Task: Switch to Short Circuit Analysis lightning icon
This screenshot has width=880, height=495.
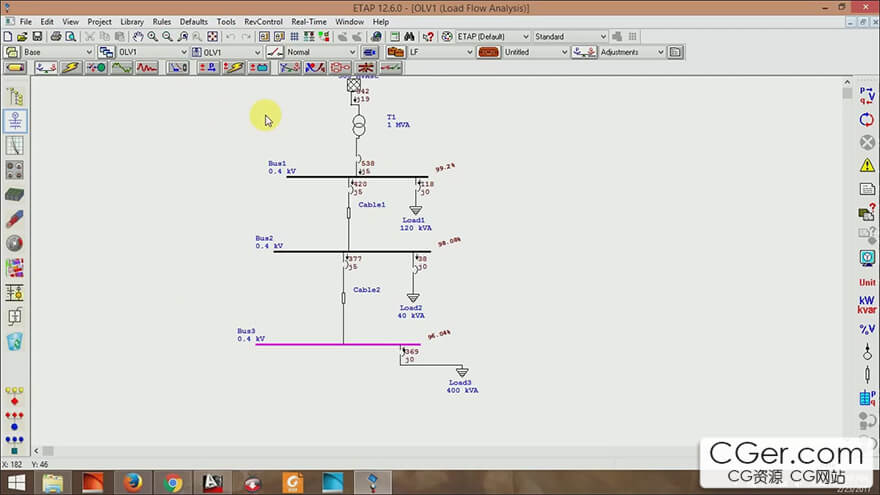Action: point(71,68)
